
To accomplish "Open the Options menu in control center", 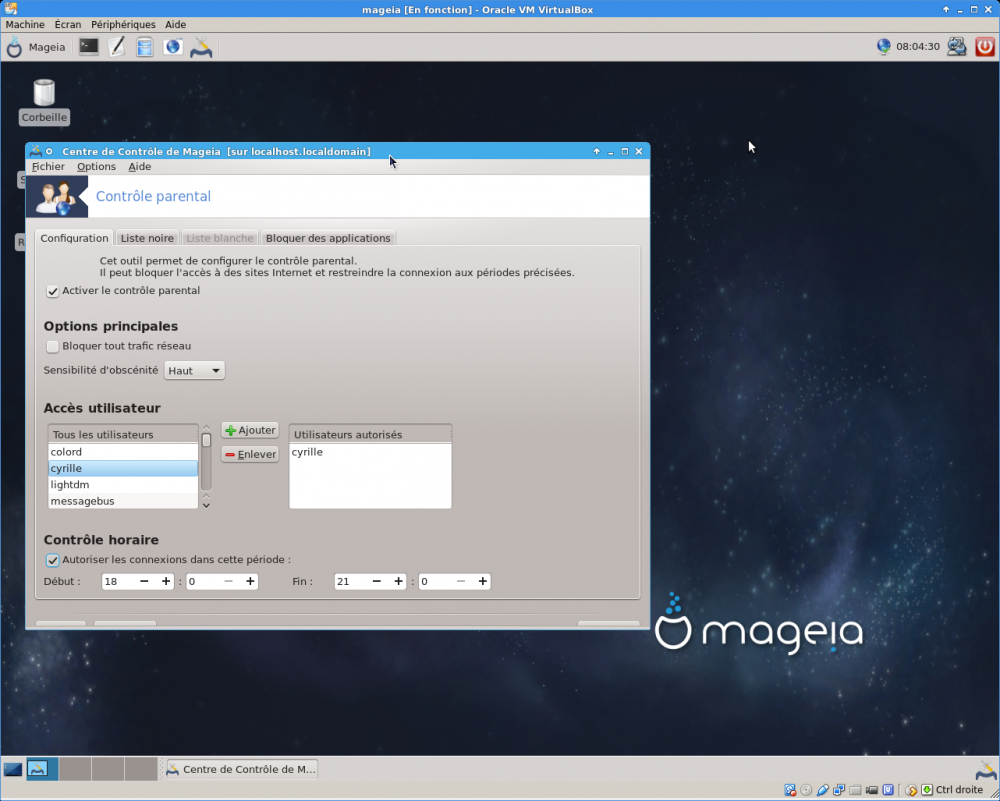I will [x=96, y=166].
